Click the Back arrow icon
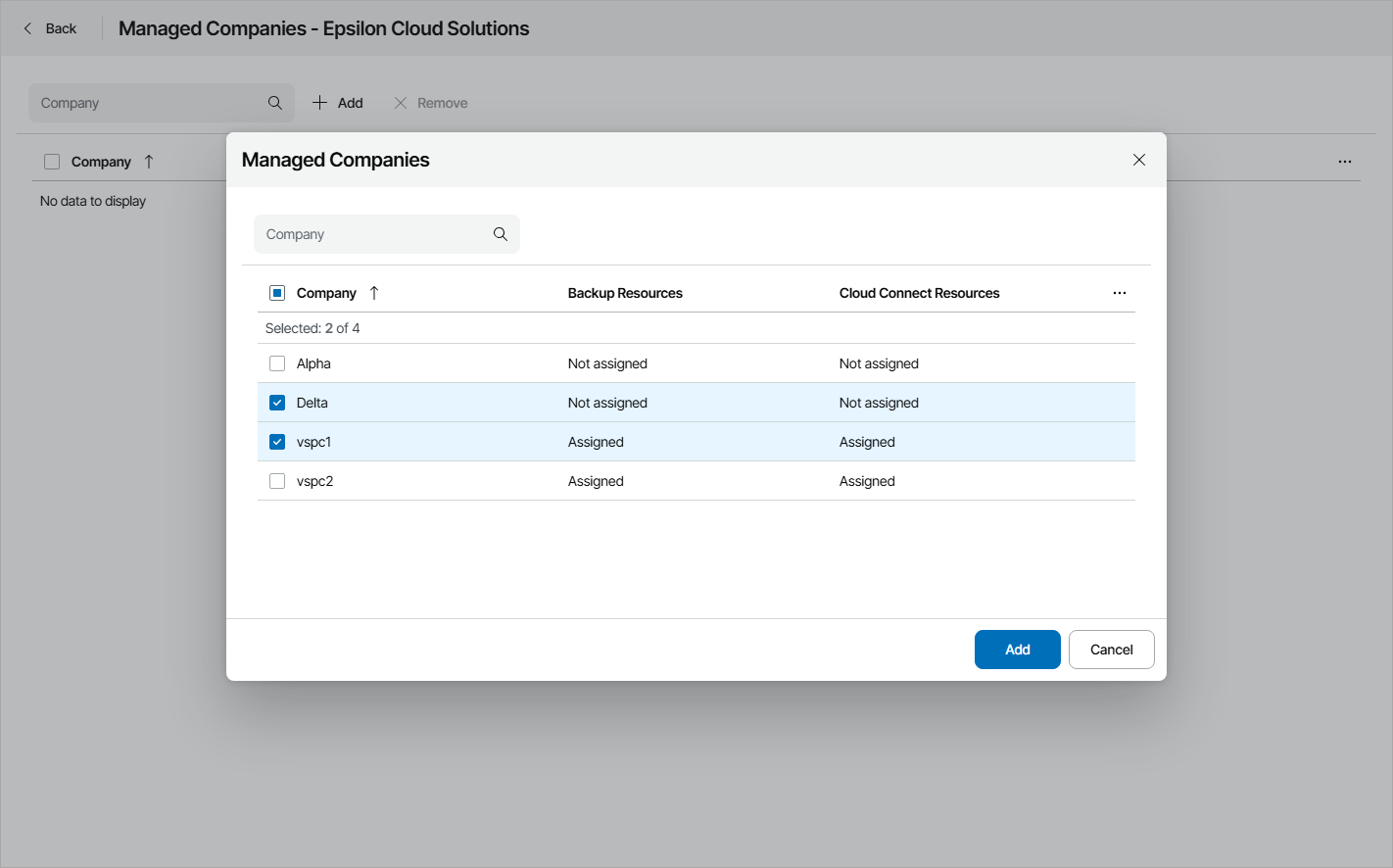1393x868 pixels. (27, 28)
